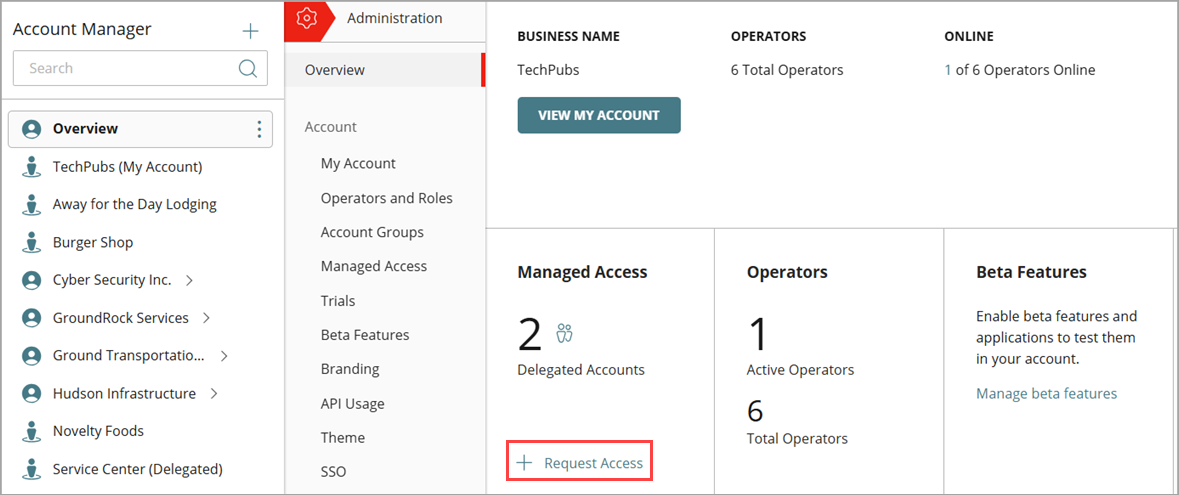Viewport: 1179px width, 495px height.
Task: Select Managed Access in Account menu
Action: pos(373,266)
